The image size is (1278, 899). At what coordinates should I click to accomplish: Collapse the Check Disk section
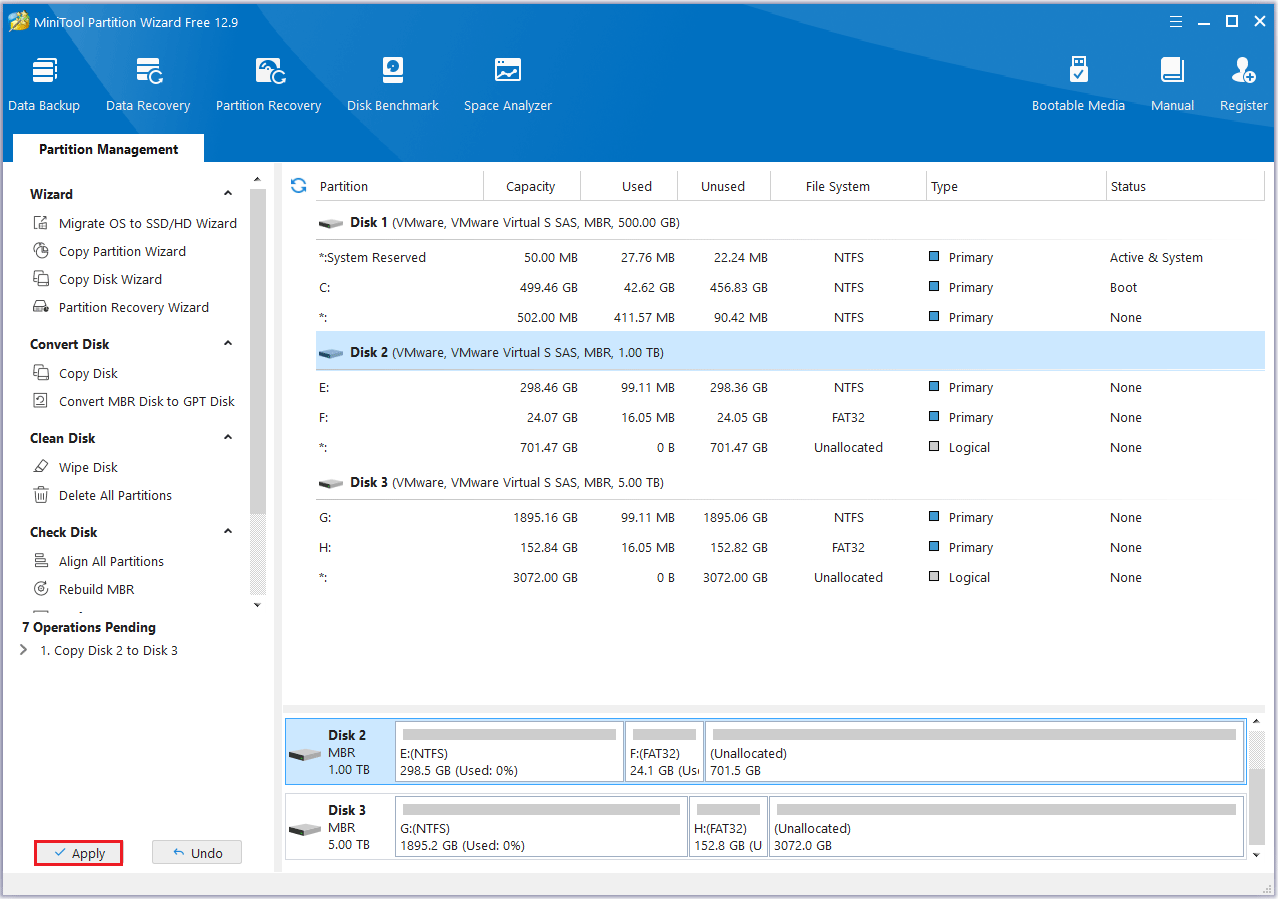point(228,532)
